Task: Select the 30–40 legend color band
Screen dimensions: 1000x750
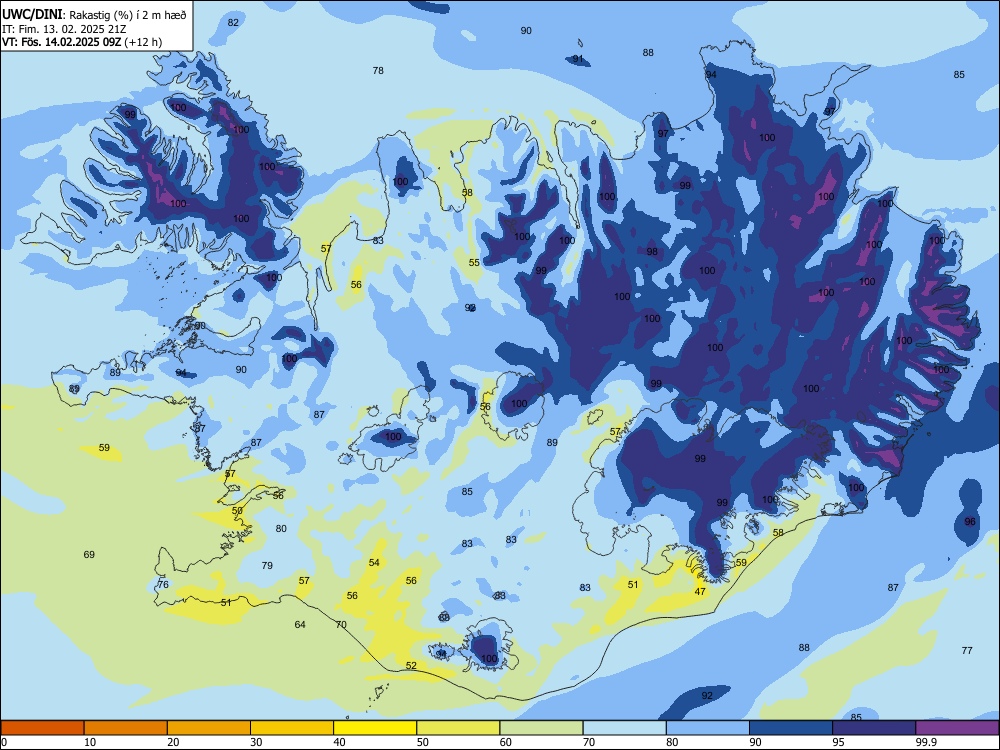Action: pos(292,728)
